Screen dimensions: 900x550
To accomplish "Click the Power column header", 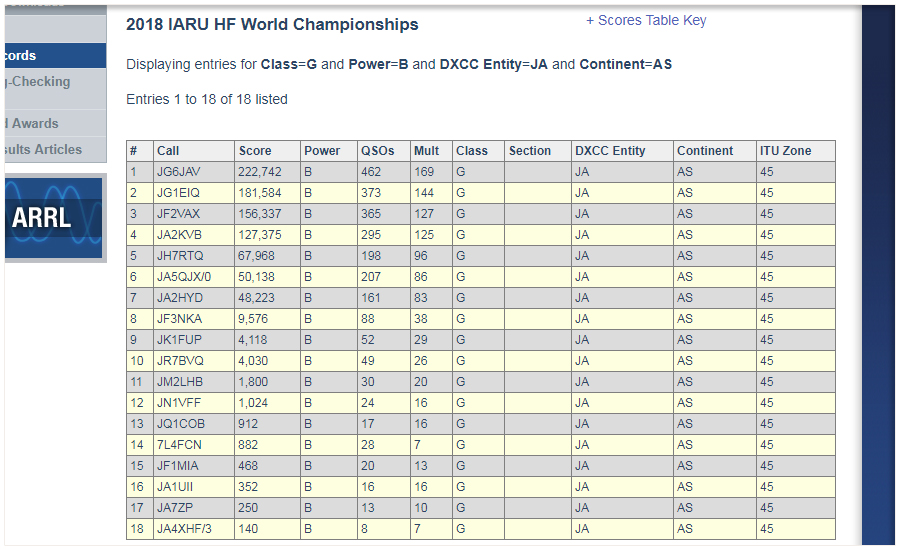I will [322, 151].
